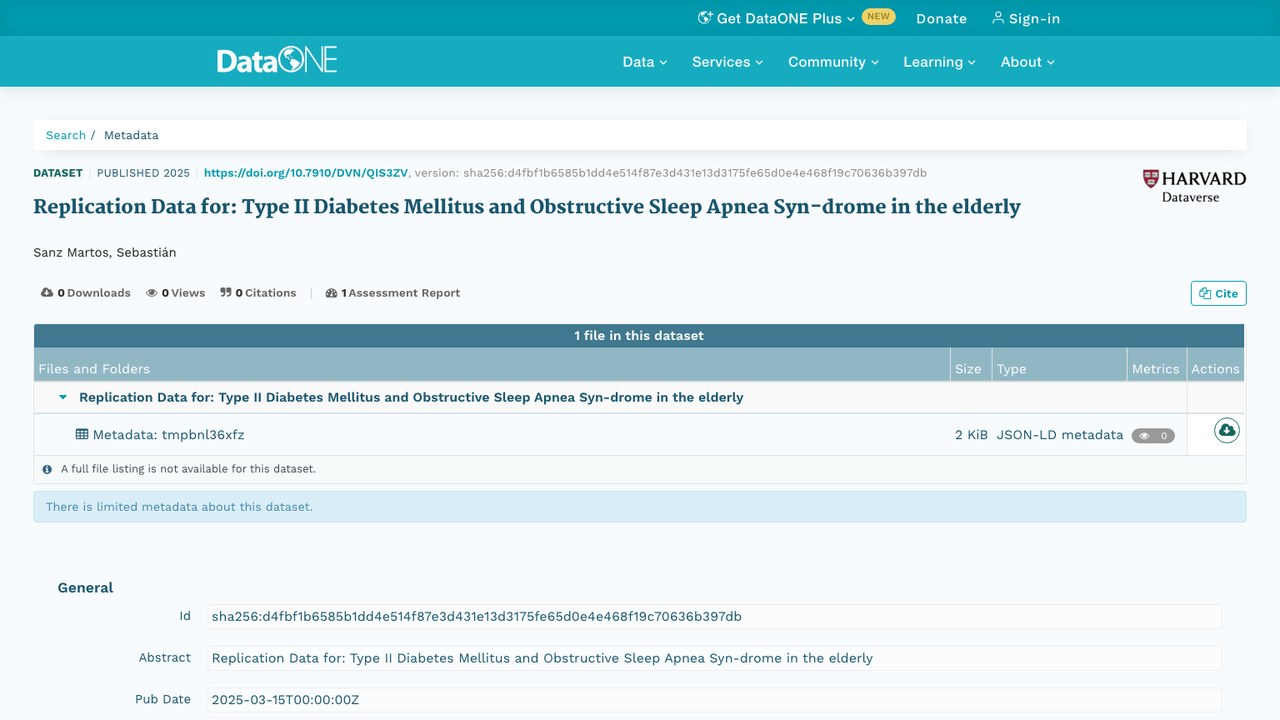Collapse the Replication Data folder row
The height and width of the screenshot is (720, 1280).
[x=63, y=397]
